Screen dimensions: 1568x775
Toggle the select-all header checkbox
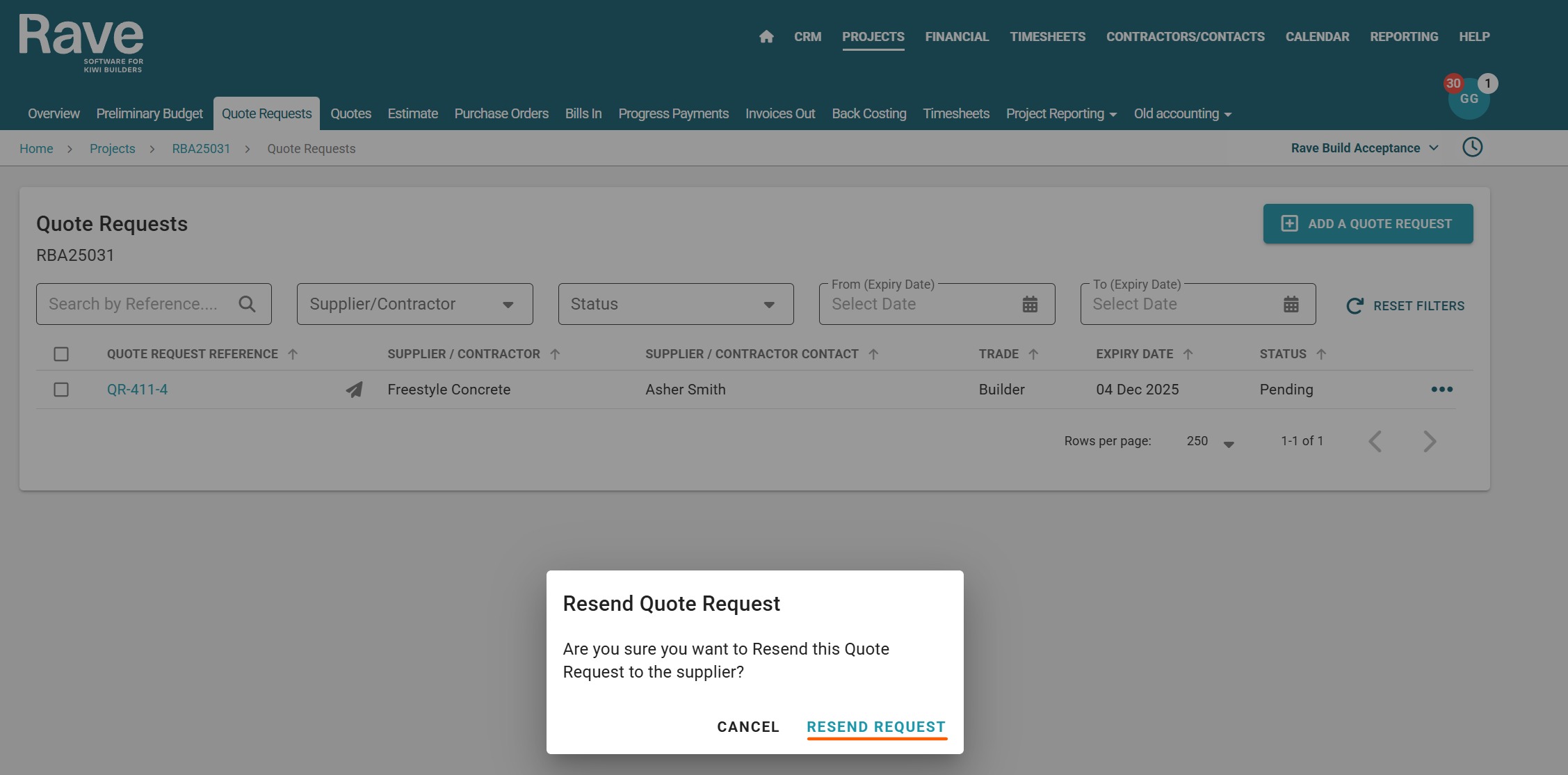point(61,354)
